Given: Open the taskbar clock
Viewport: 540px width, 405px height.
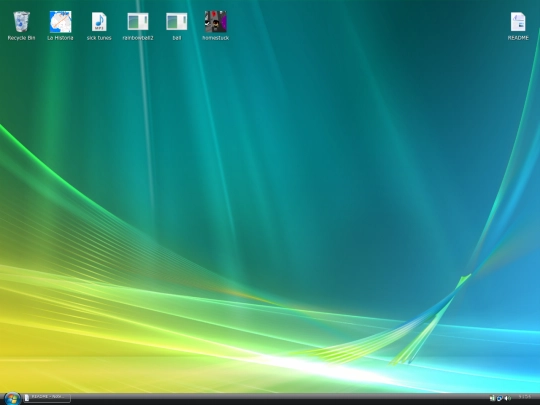Looking at the screenshot, I should 525,397.
